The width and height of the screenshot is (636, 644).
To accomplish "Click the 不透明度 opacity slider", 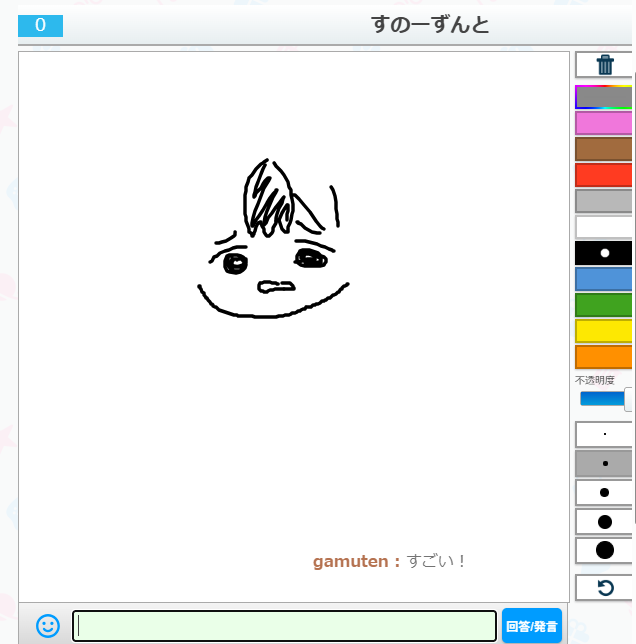I will [604, 399].
